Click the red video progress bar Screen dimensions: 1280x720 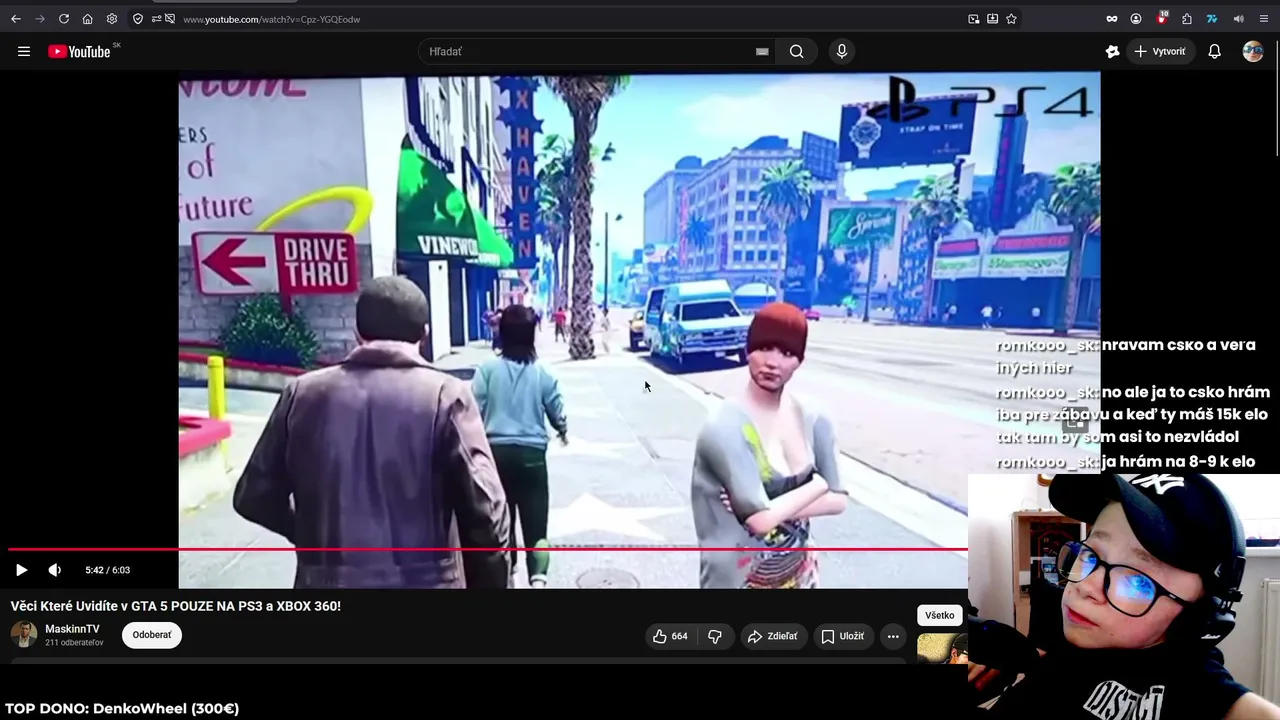[x=487, y=549]
